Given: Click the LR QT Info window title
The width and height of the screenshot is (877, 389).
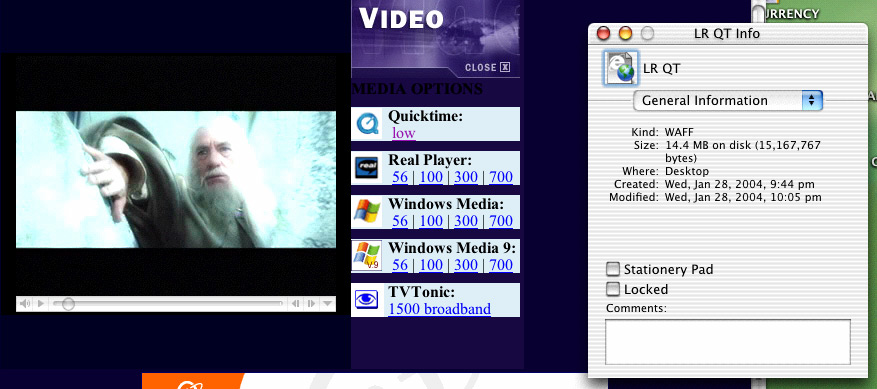Looking at the screenshot, I should 727,34.
